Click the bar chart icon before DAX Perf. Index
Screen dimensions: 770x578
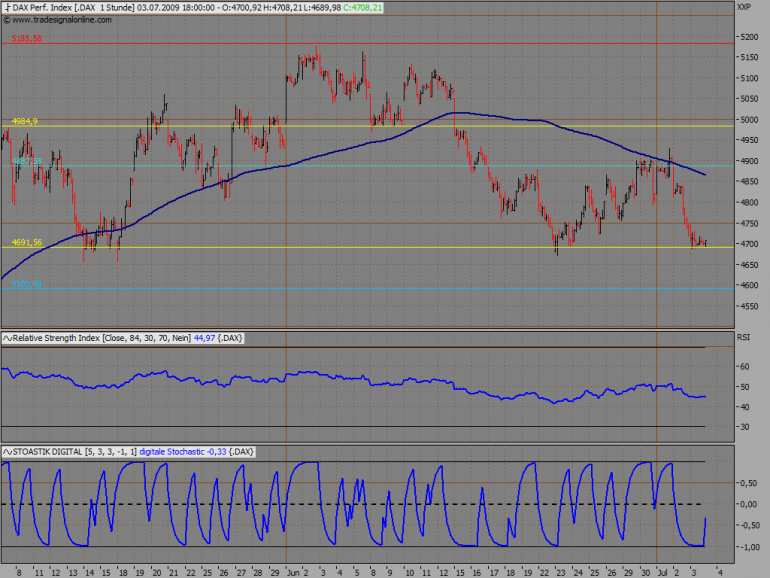pos(7,7)
